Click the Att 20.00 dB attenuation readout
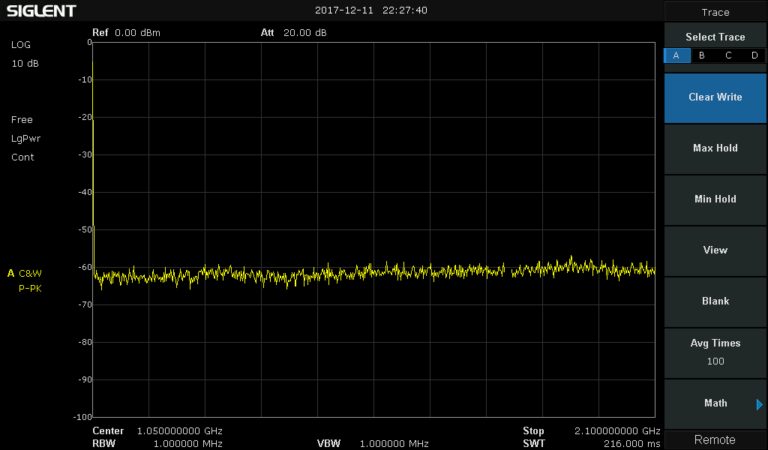The height and width of the screenshot is (450, 768). click(293, 32)
